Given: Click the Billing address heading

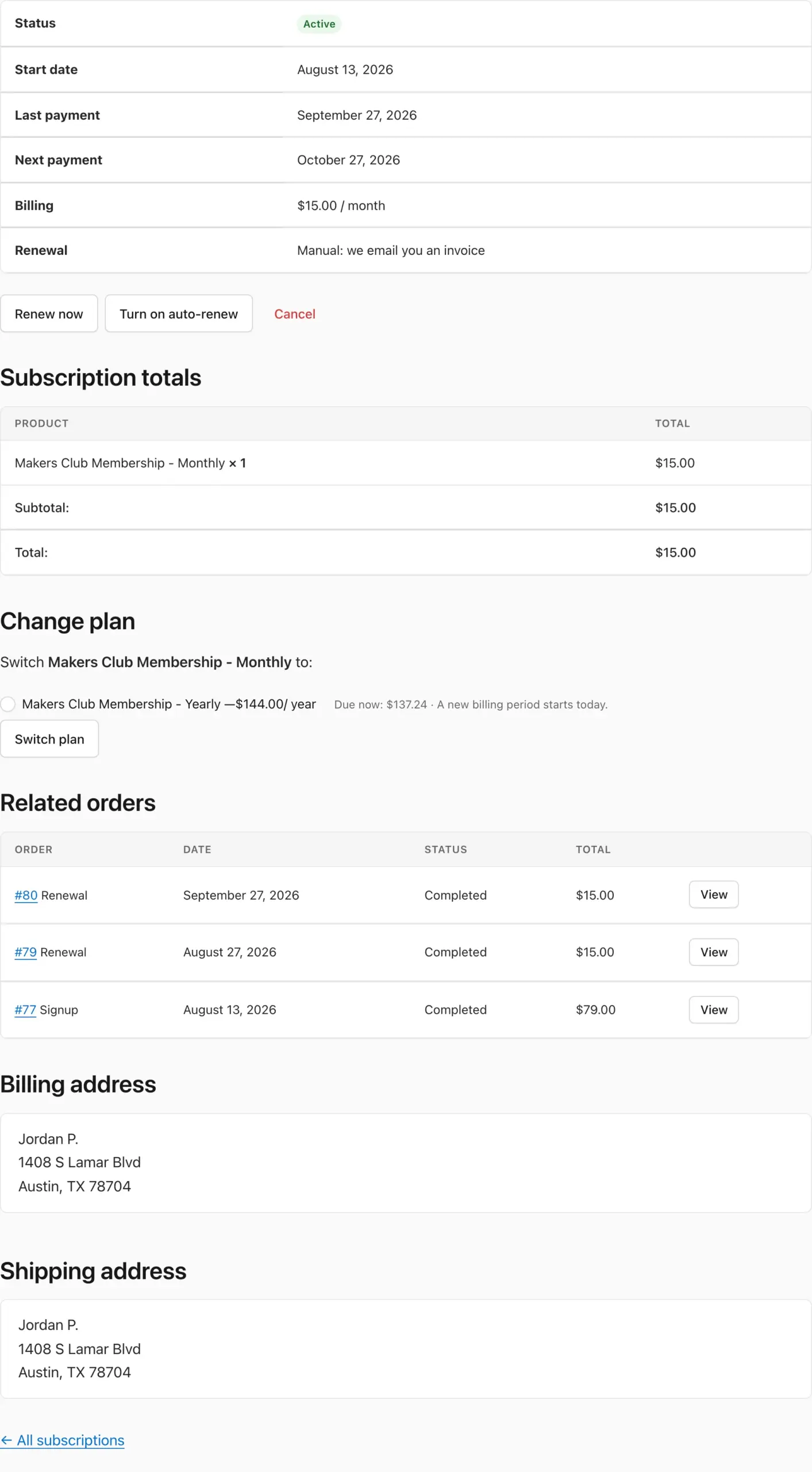Looking at the screenshot, I should [78, 1084].
